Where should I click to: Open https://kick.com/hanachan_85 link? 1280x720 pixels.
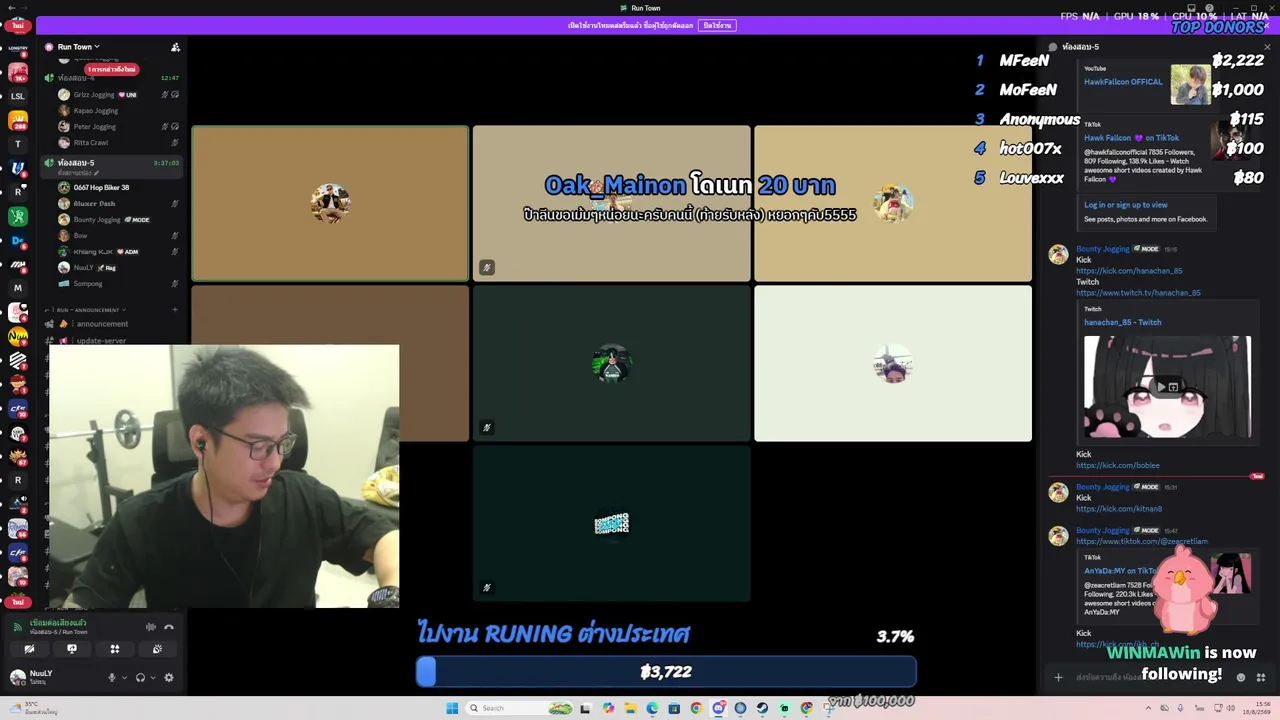pyautogui.click(x=1129, y=271)
